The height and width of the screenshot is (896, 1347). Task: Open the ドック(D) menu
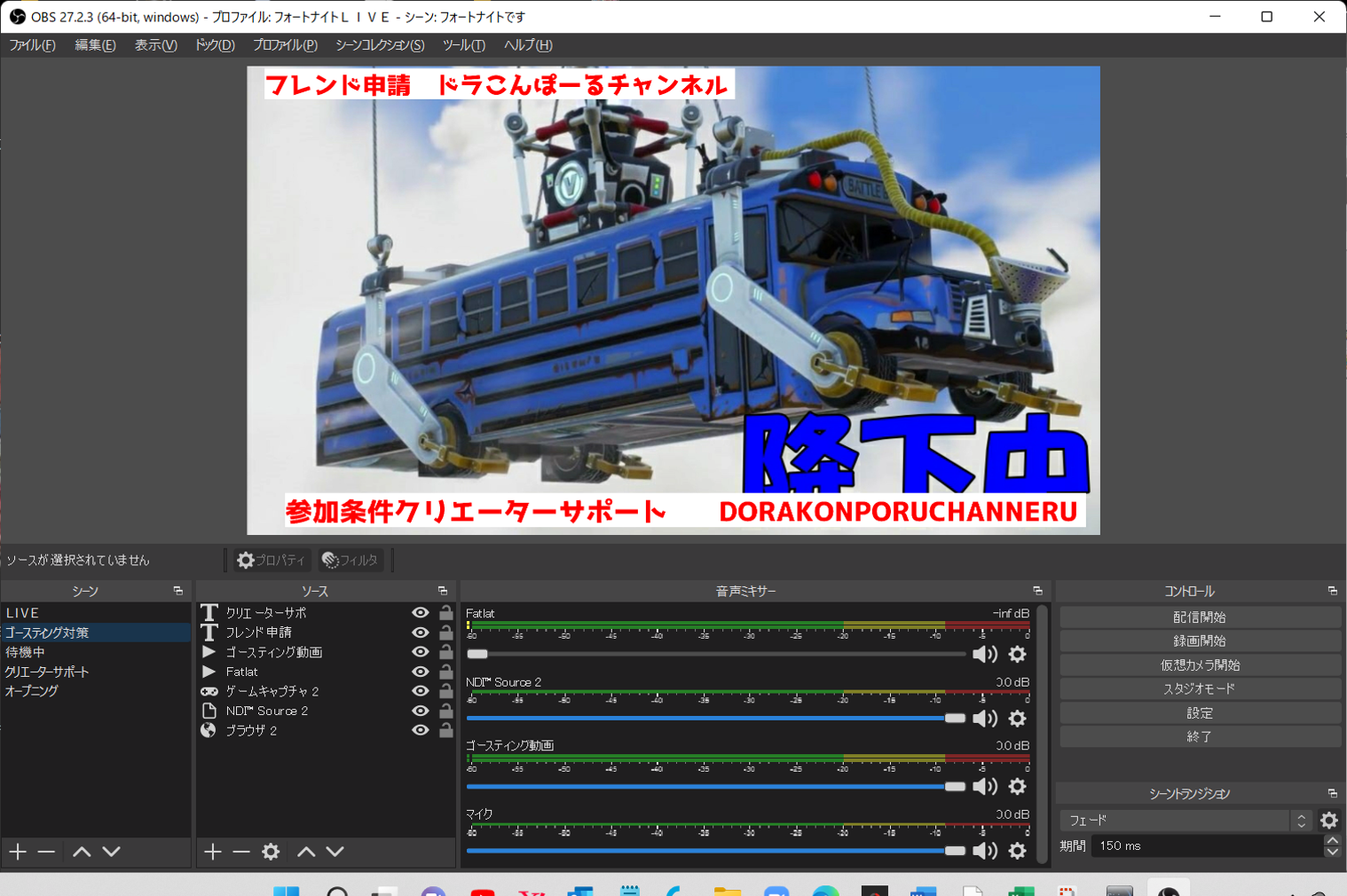click(215, 45)
